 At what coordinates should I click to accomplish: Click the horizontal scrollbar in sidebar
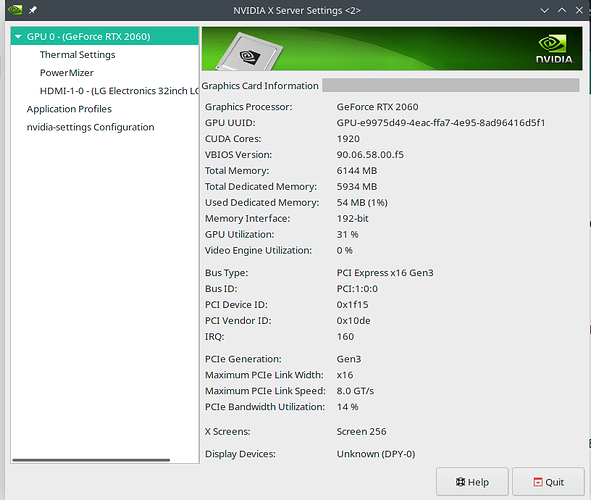pyautogui.click(x=91, y=460)
